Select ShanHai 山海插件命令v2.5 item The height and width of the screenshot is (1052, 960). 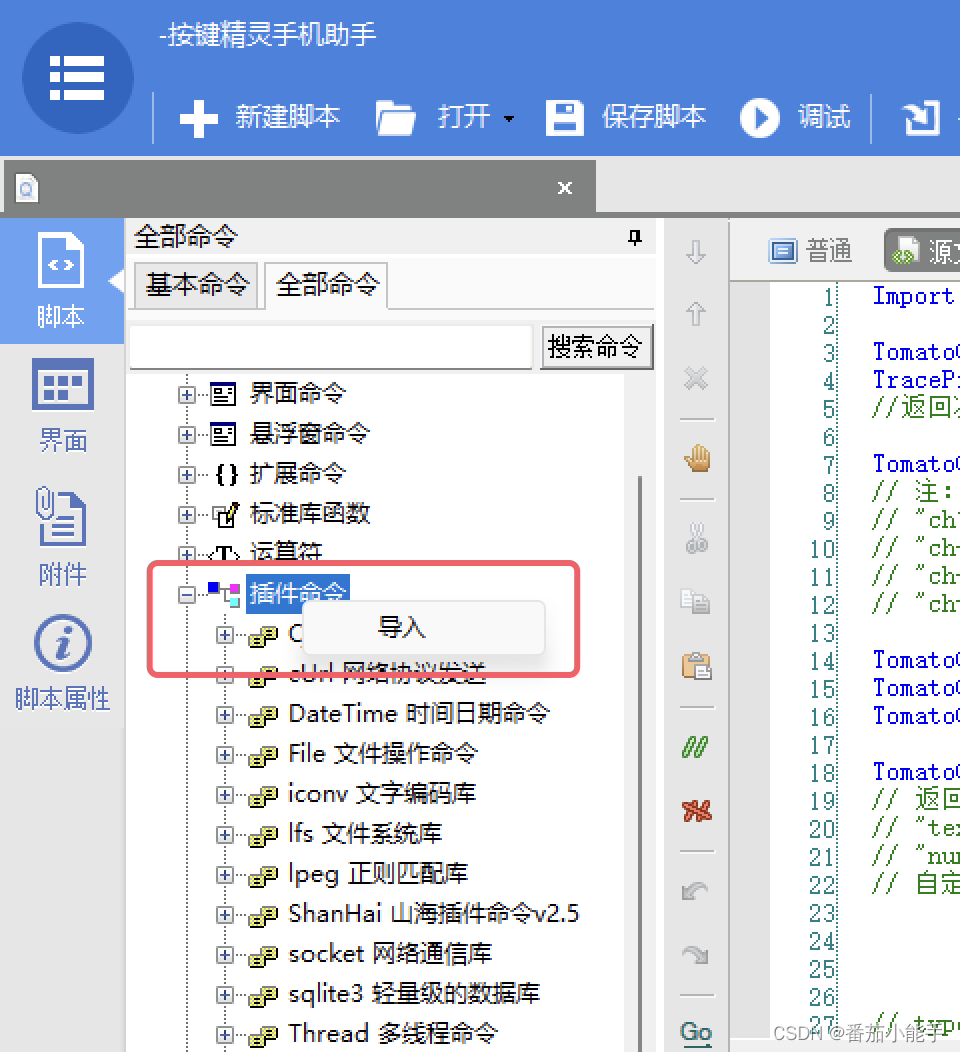pos(433,914)
